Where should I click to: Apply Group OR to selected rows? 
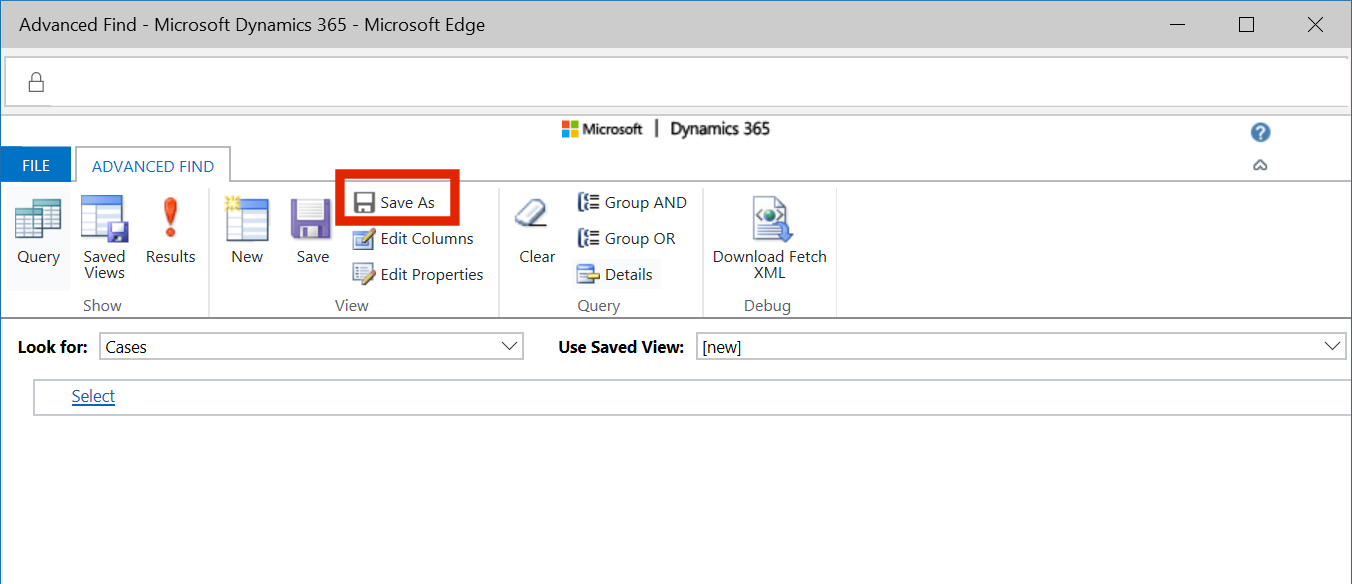[x=626, y=238]
